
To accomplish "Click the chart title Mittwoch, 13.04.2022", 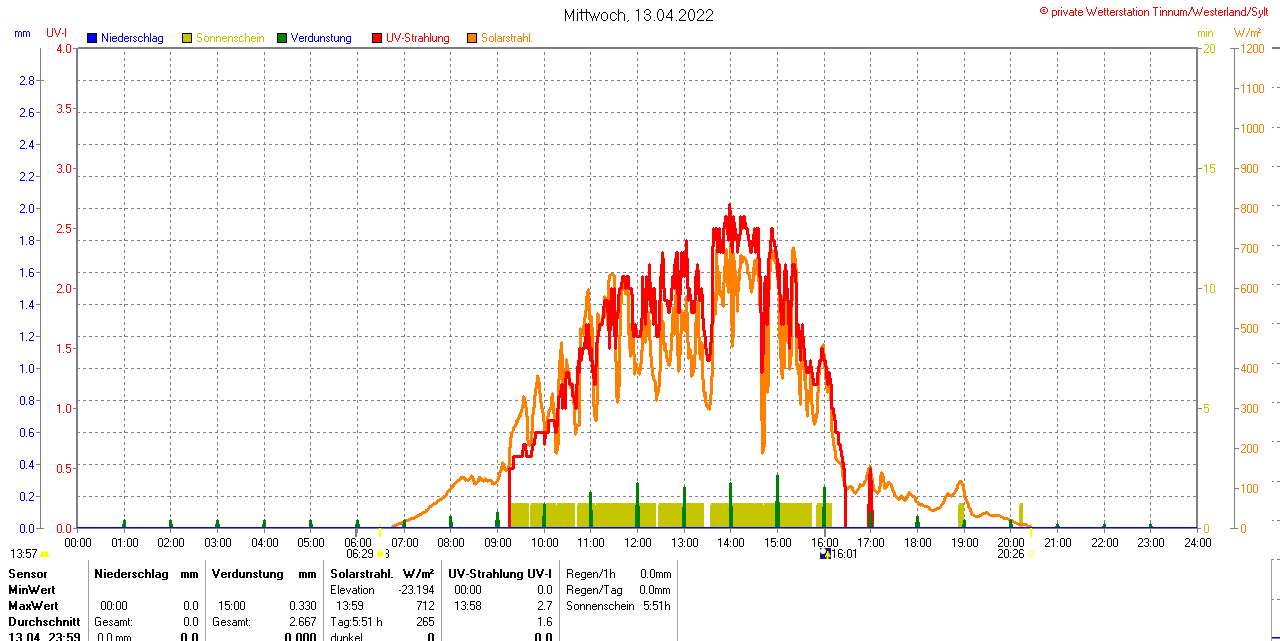I will click(639, 15).
